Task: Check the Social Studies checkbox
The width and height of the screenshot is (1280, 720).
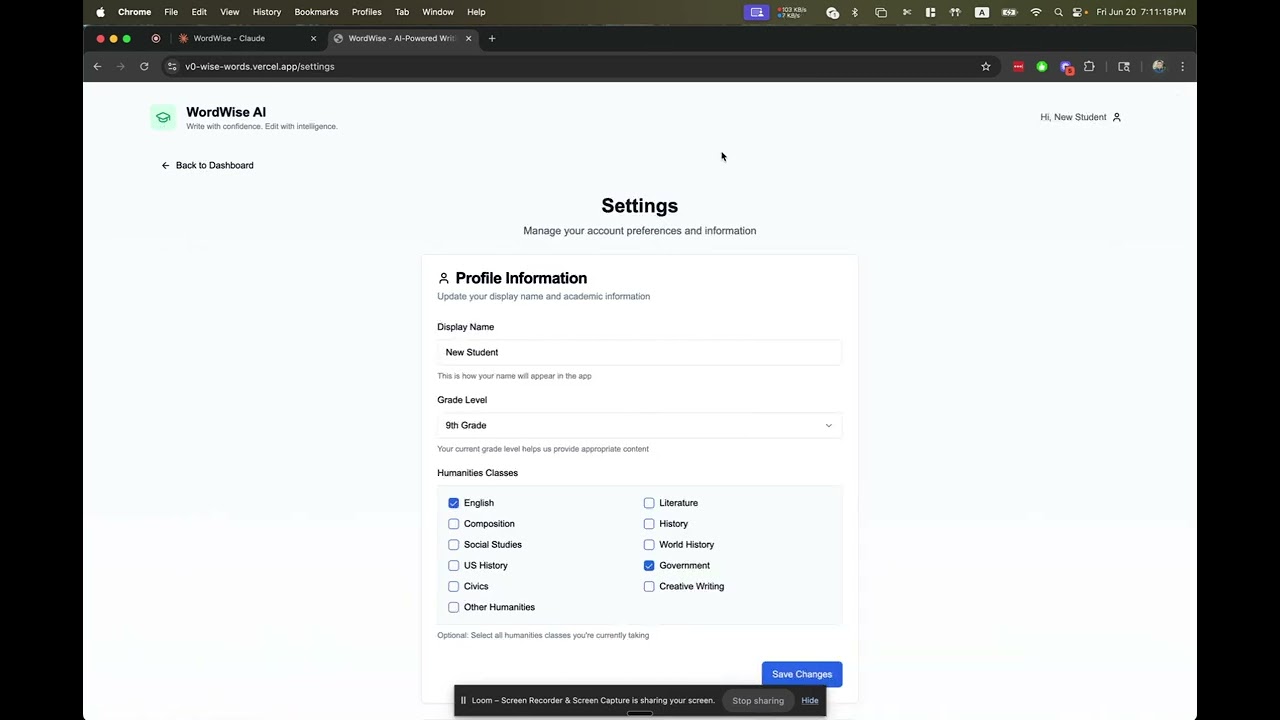Action: click(454, 545)
